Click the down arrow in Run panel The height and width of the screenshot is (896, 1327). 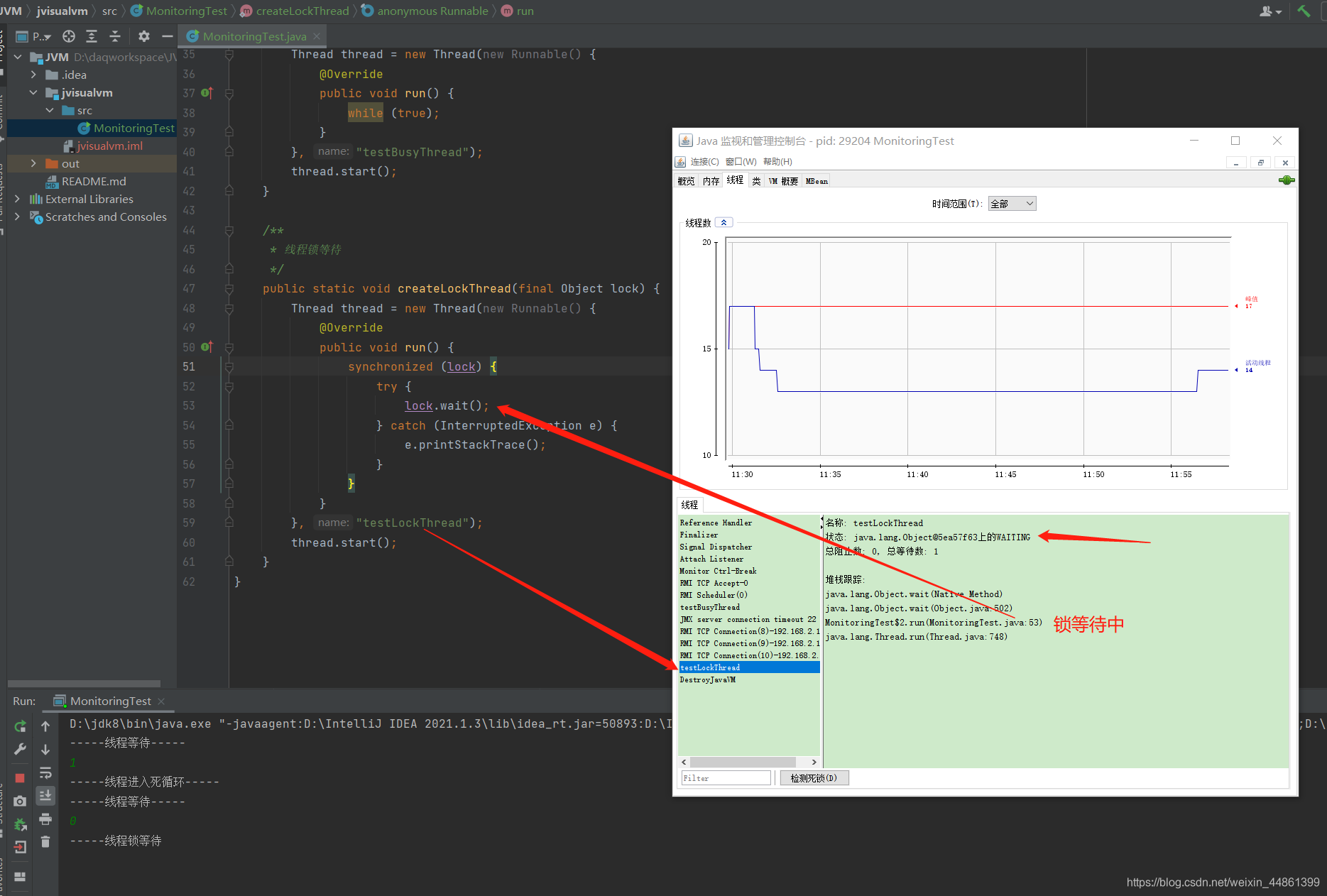(x=45, y=750)
